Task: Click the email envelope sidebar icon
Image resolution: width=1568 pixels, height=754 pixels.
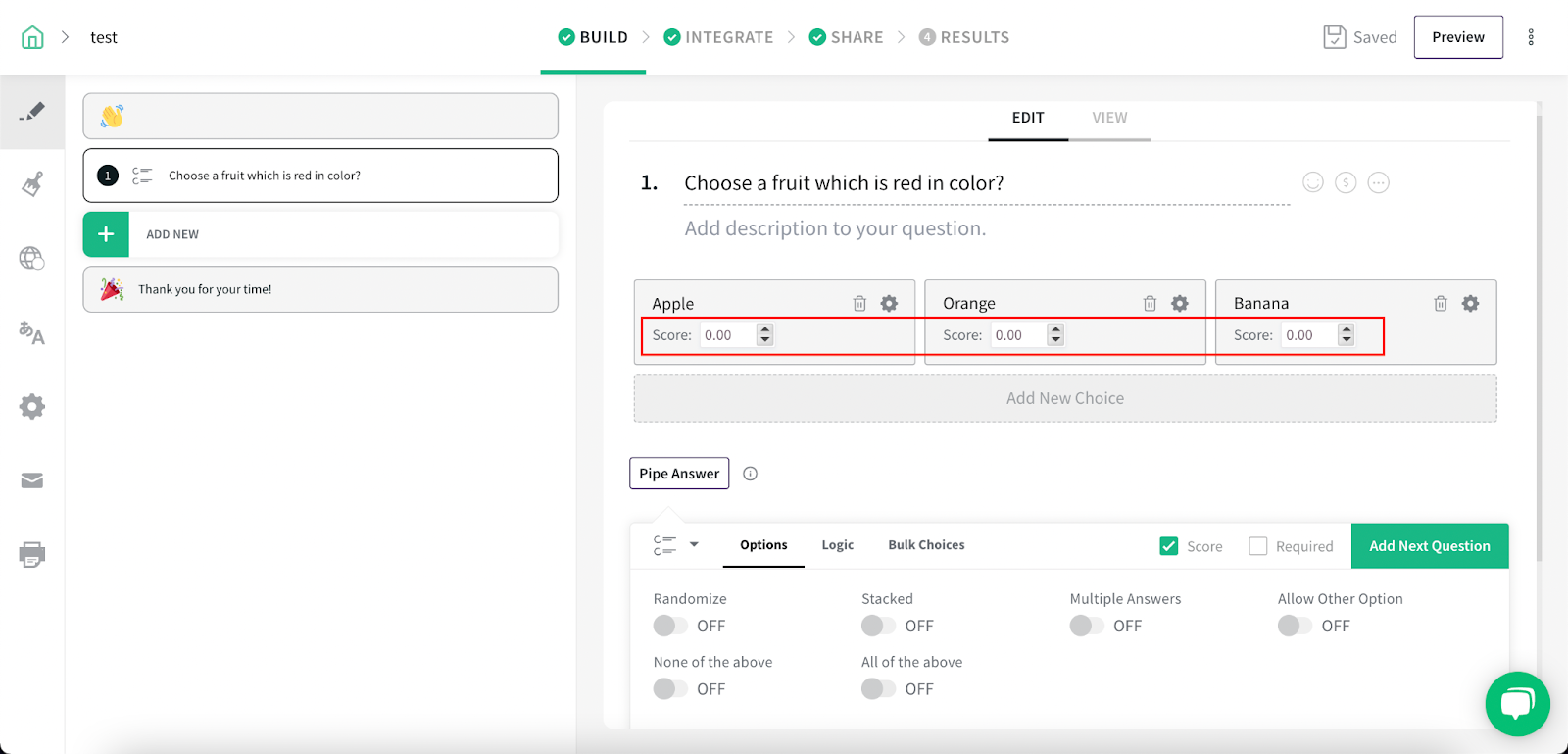Action: [32, 480]
